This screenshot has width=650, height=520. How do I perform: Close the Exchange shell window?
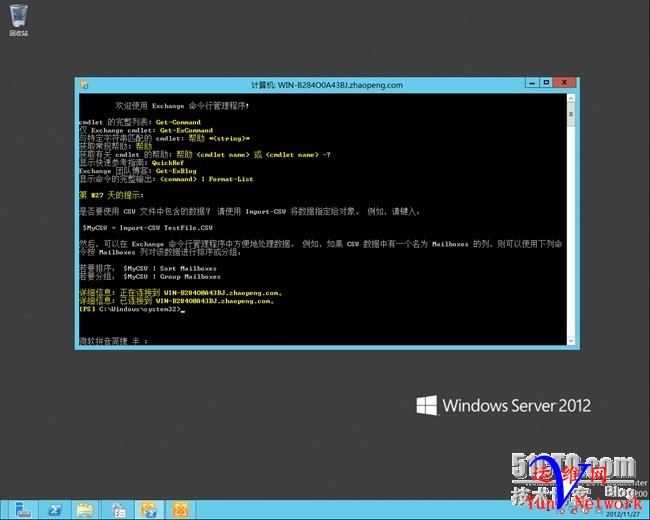point(564,83)
